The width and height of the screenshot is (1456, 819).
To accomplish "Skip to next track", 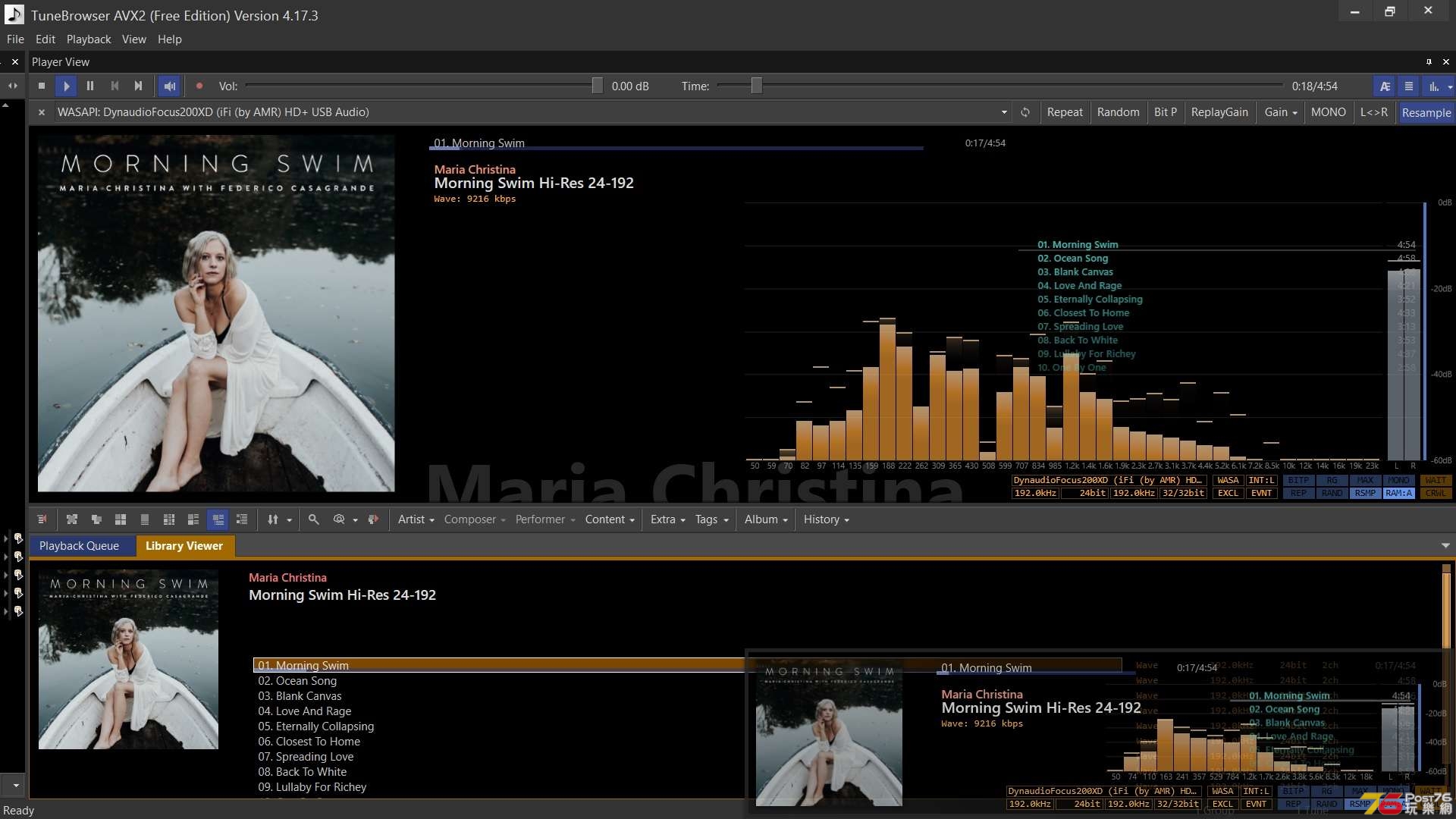I will (138, 86).
